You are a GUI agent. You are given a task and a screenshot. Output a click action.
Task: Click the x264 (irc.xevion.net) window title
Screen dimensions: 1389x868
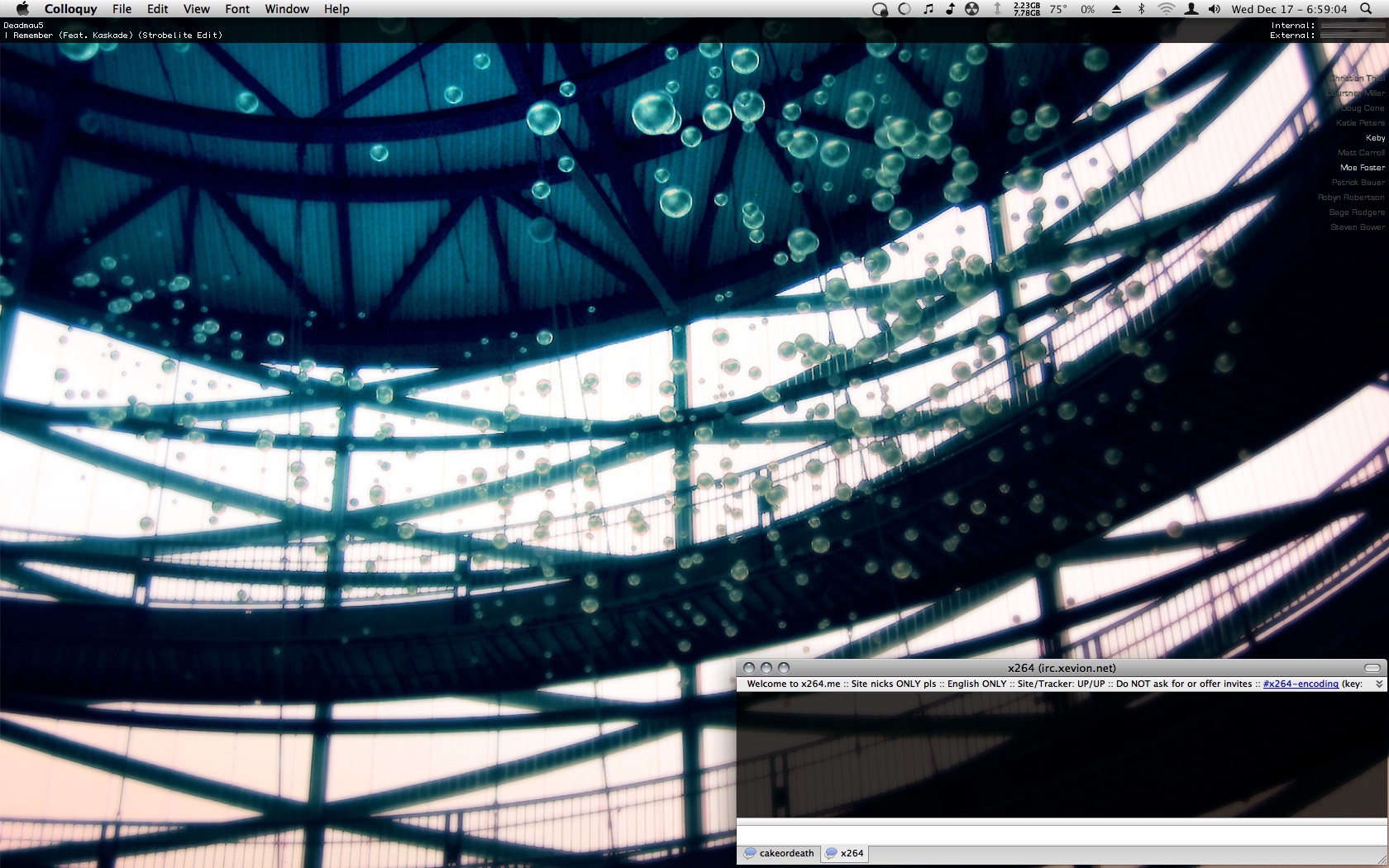(x=1062, y=668)
